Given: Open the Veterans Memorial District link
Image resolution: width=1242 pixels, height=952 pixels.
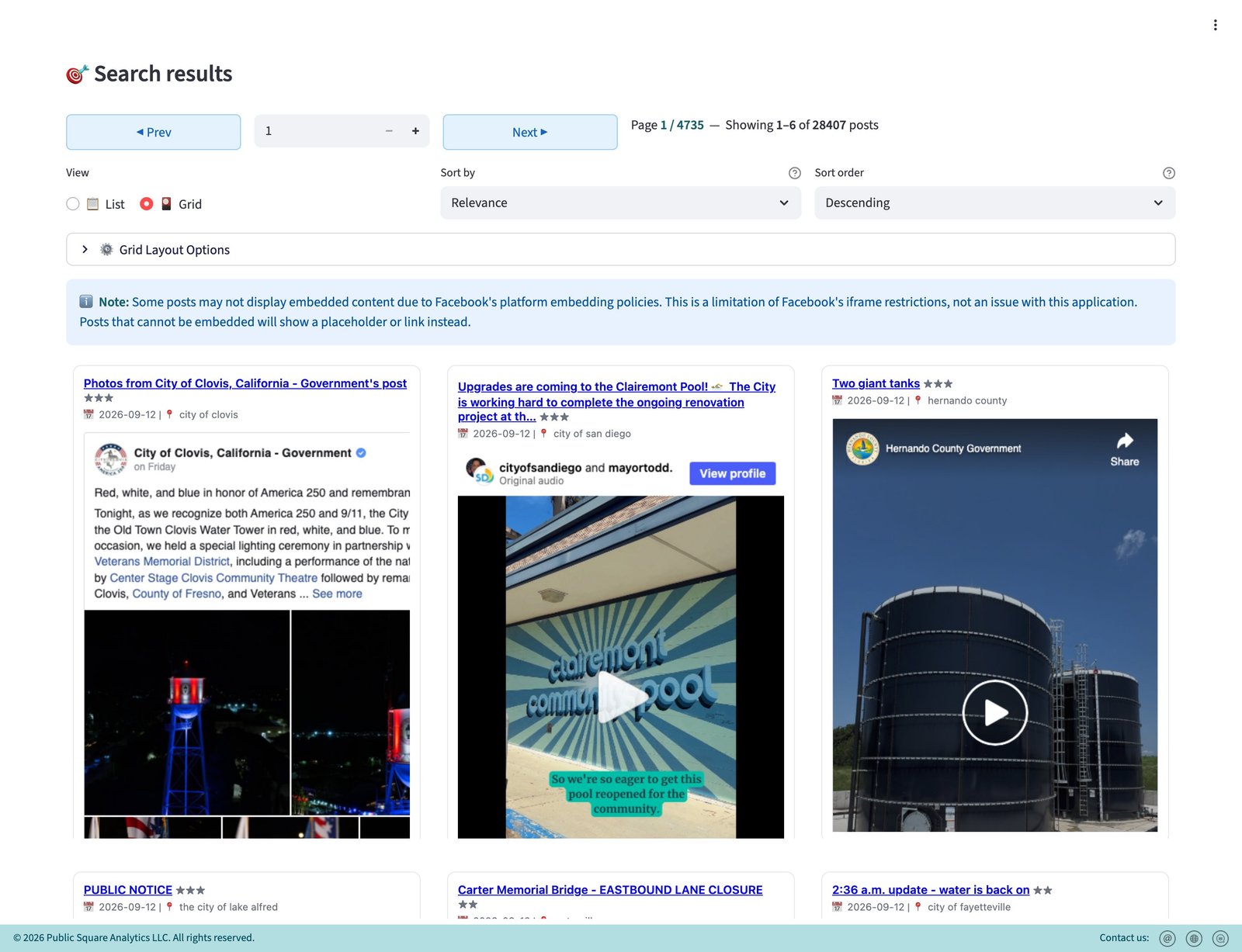Looking at the screenshot, I should click(x=162, y=562).
